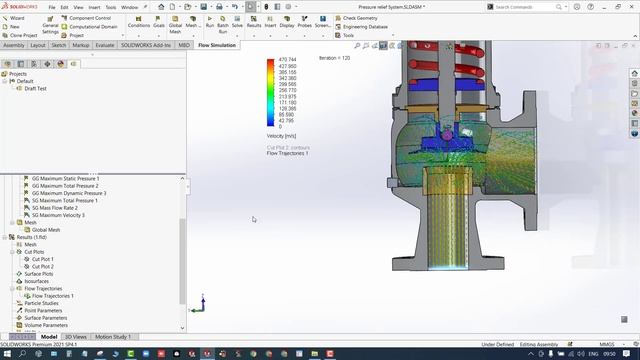The width and height of the screenshot is (640, 360).
Task: Select Surface Plots in results tree
Action: pos(38,274)
